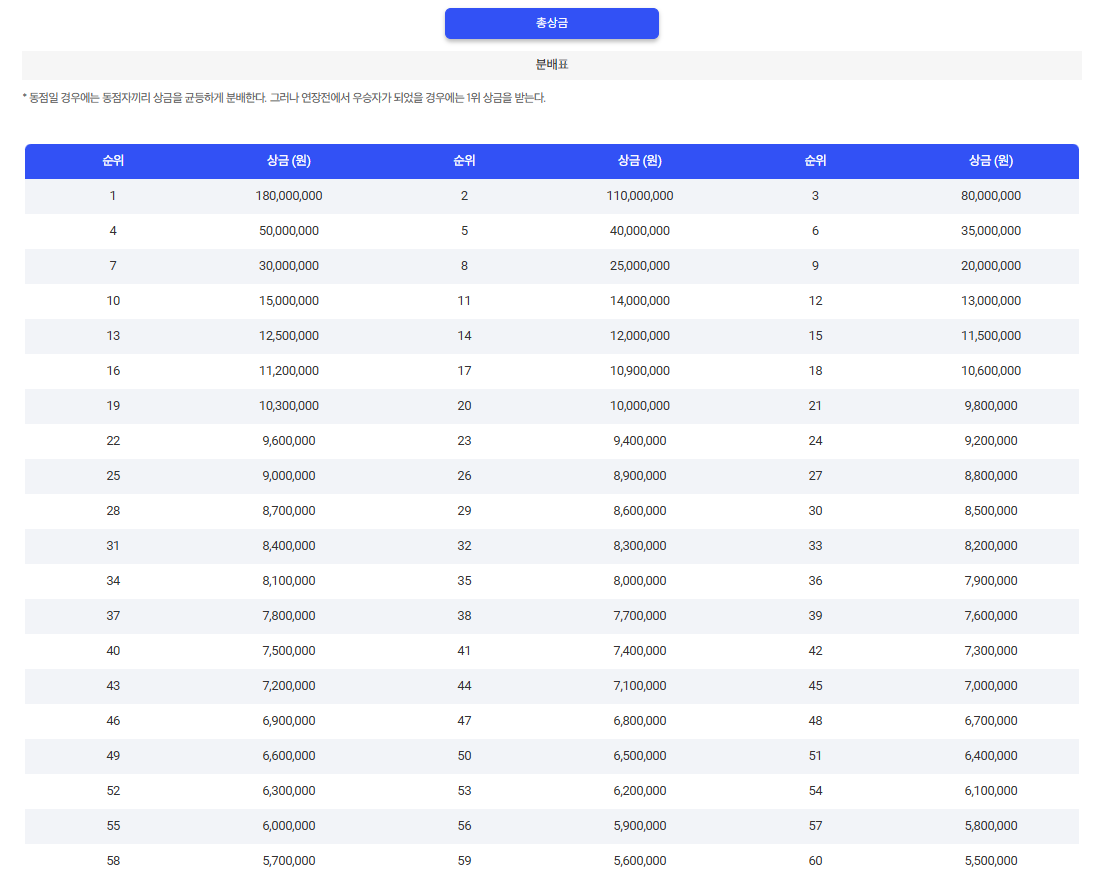Select the 8,500,000 value

coord(990,511)
